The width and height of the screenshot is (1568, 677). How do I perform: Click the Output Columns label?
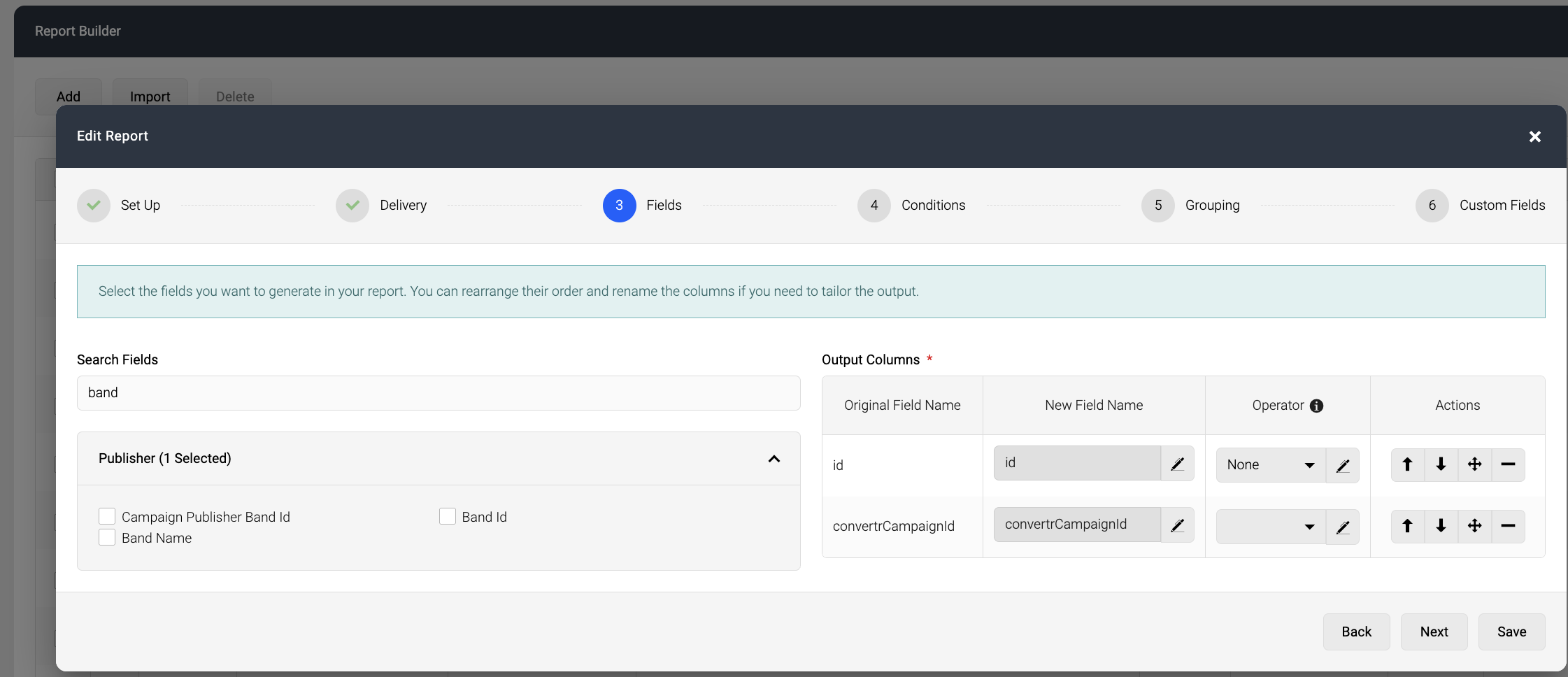click(871, 359)
